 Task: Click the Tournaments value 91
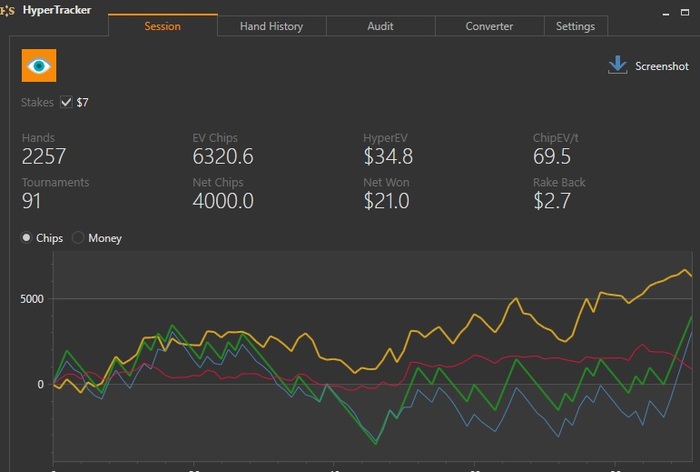(31, 201)
